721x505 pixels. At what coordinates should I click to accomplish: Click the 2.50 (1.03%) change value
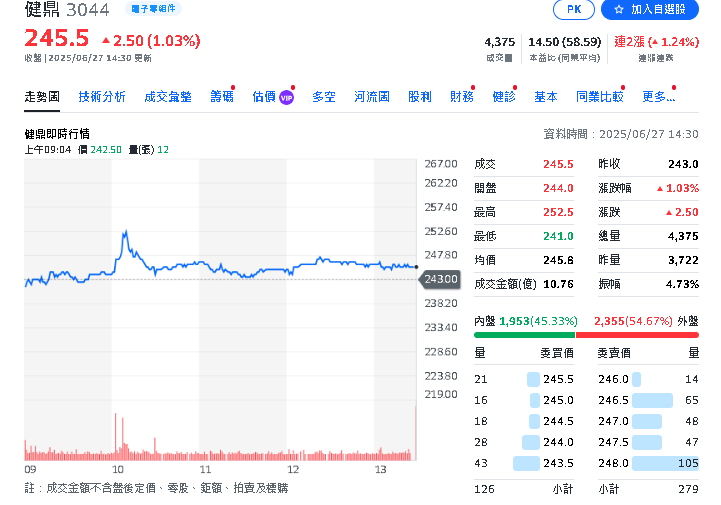(x=151, y=41)
